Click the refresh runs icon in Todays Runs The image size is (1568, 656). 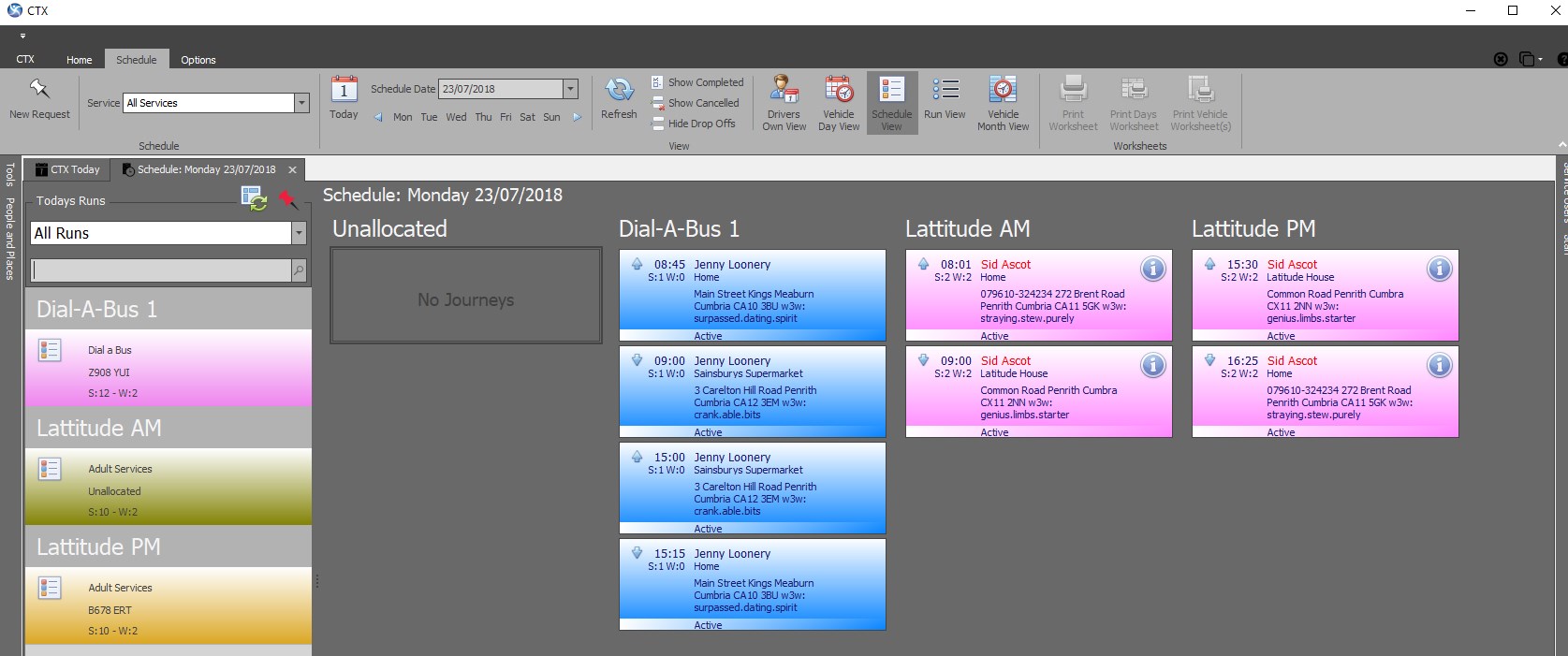click(x=254, y=198)
